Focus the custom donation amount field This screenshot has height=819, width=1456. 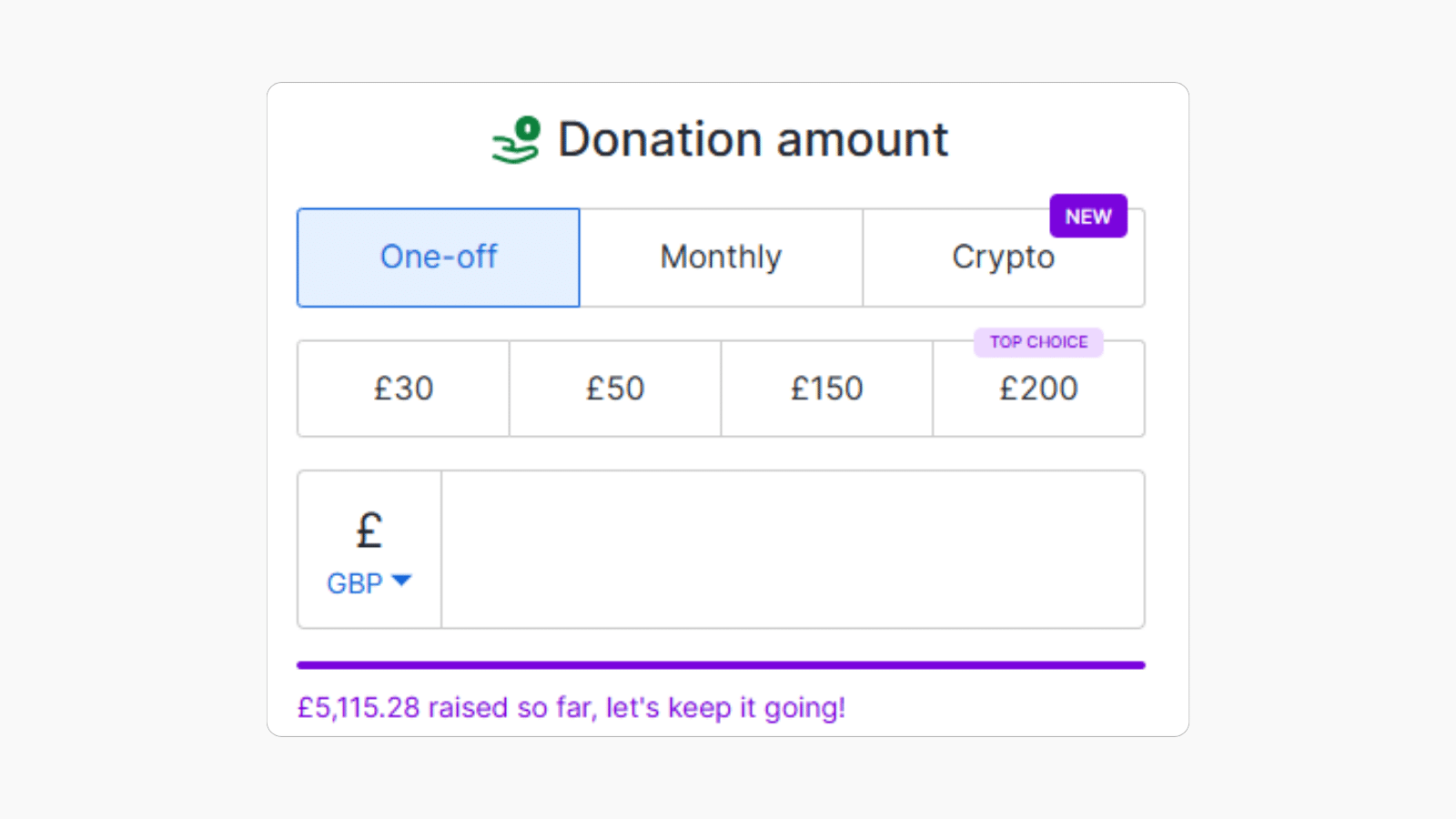point(793,550)
